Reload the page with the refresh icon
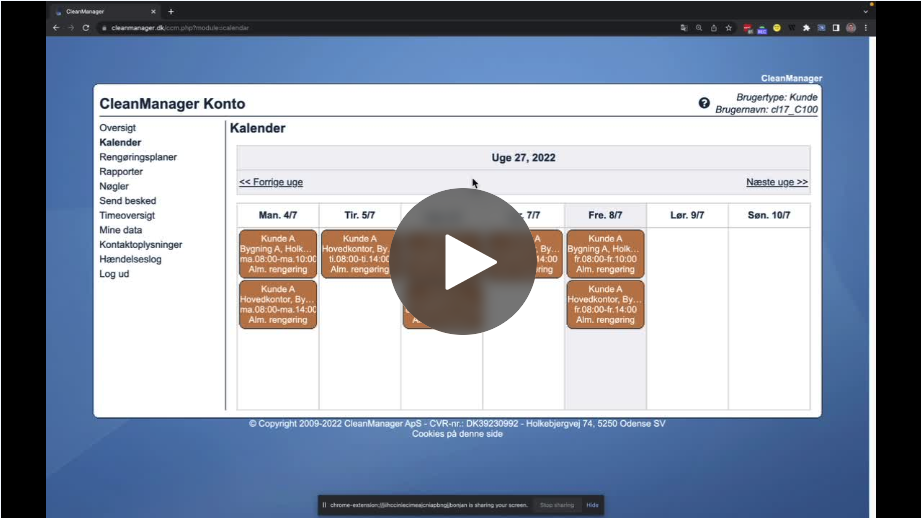This screenshot has width=921, height=518. pyautogui.click(x=86, y=28)
